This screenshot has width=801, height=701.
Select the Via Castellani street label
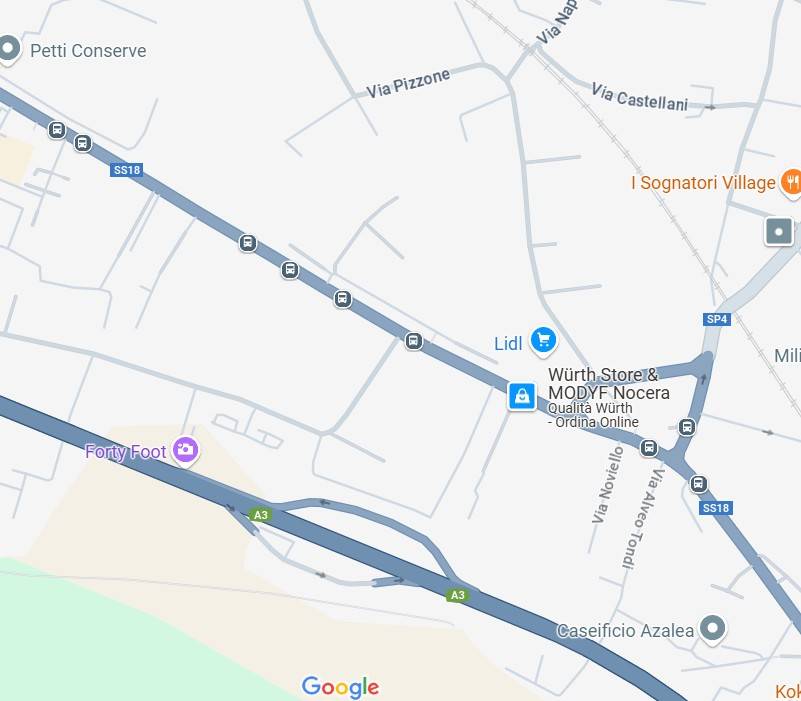[640, 97]
